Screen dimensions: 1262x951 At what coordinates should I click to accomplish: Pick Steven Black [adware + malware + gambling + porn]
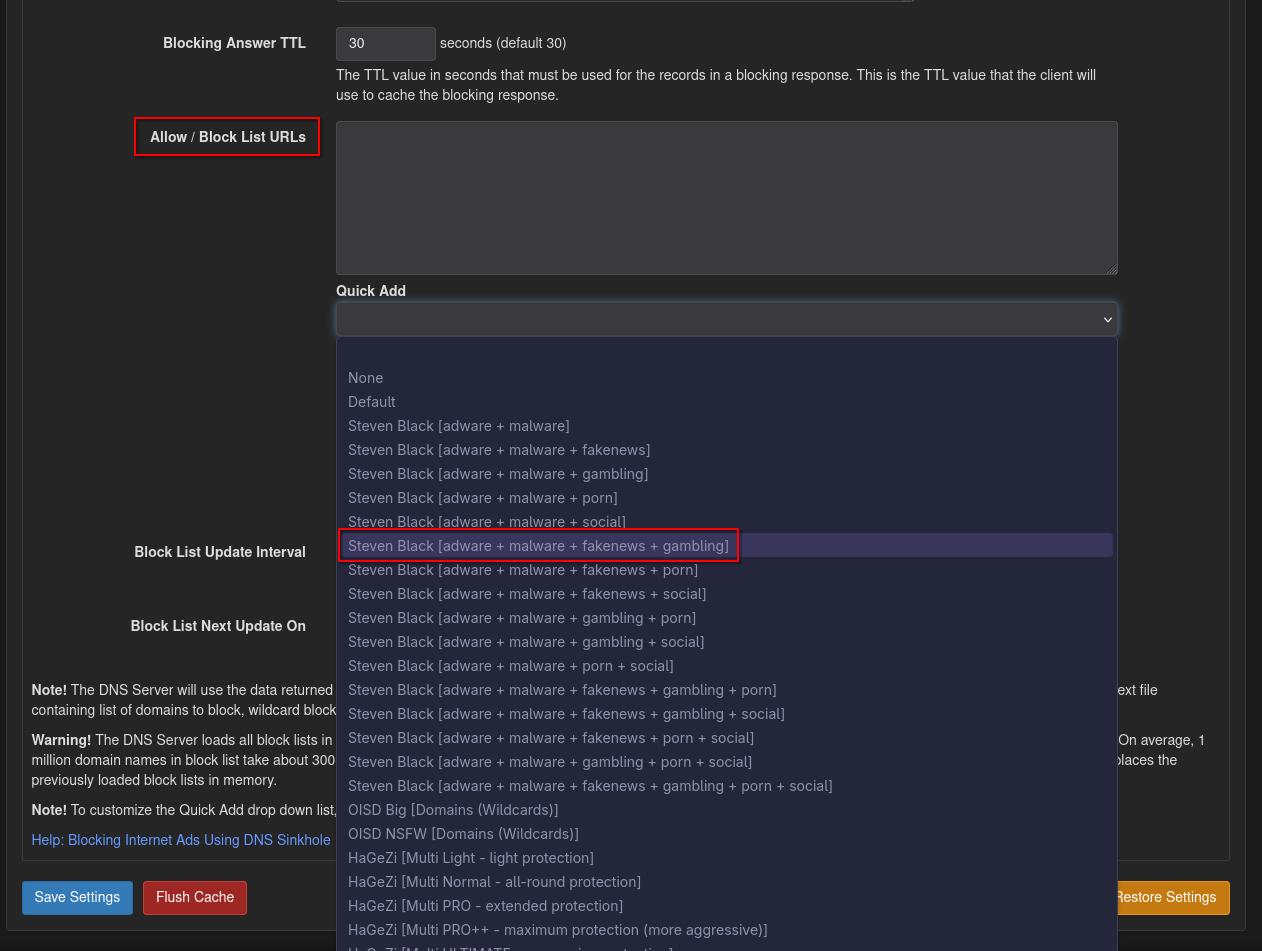(727, 618)
